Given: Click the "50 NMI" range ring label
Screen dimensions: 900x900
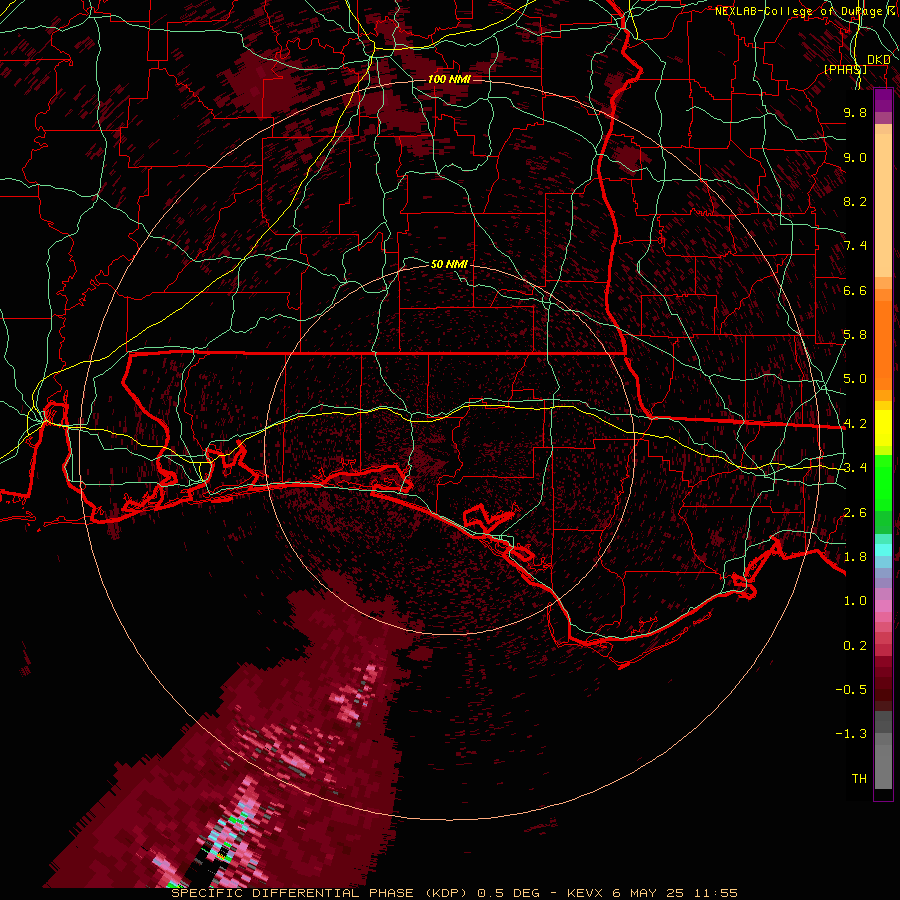Looking at the screenshot, I should [449, 264].
